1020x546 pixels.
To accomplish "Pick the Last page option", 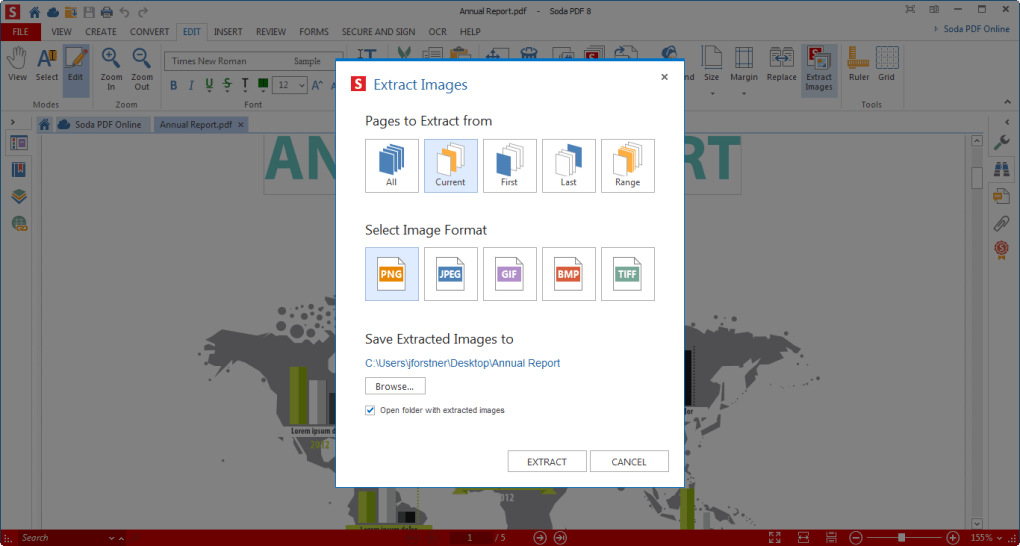I will (x=568, y=166).
